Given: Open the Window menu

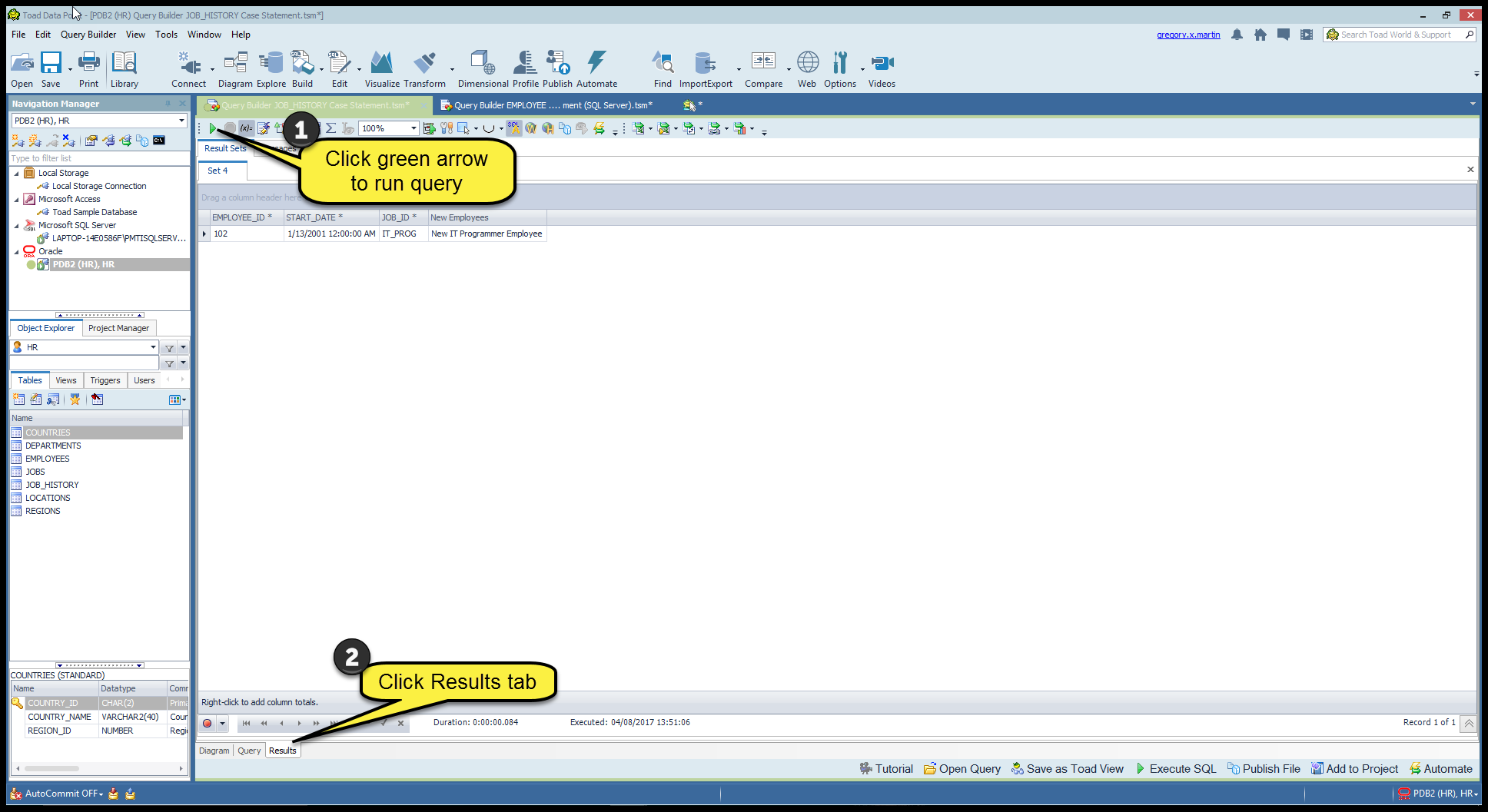Looking at the screenshot, I should click(204, 35).
